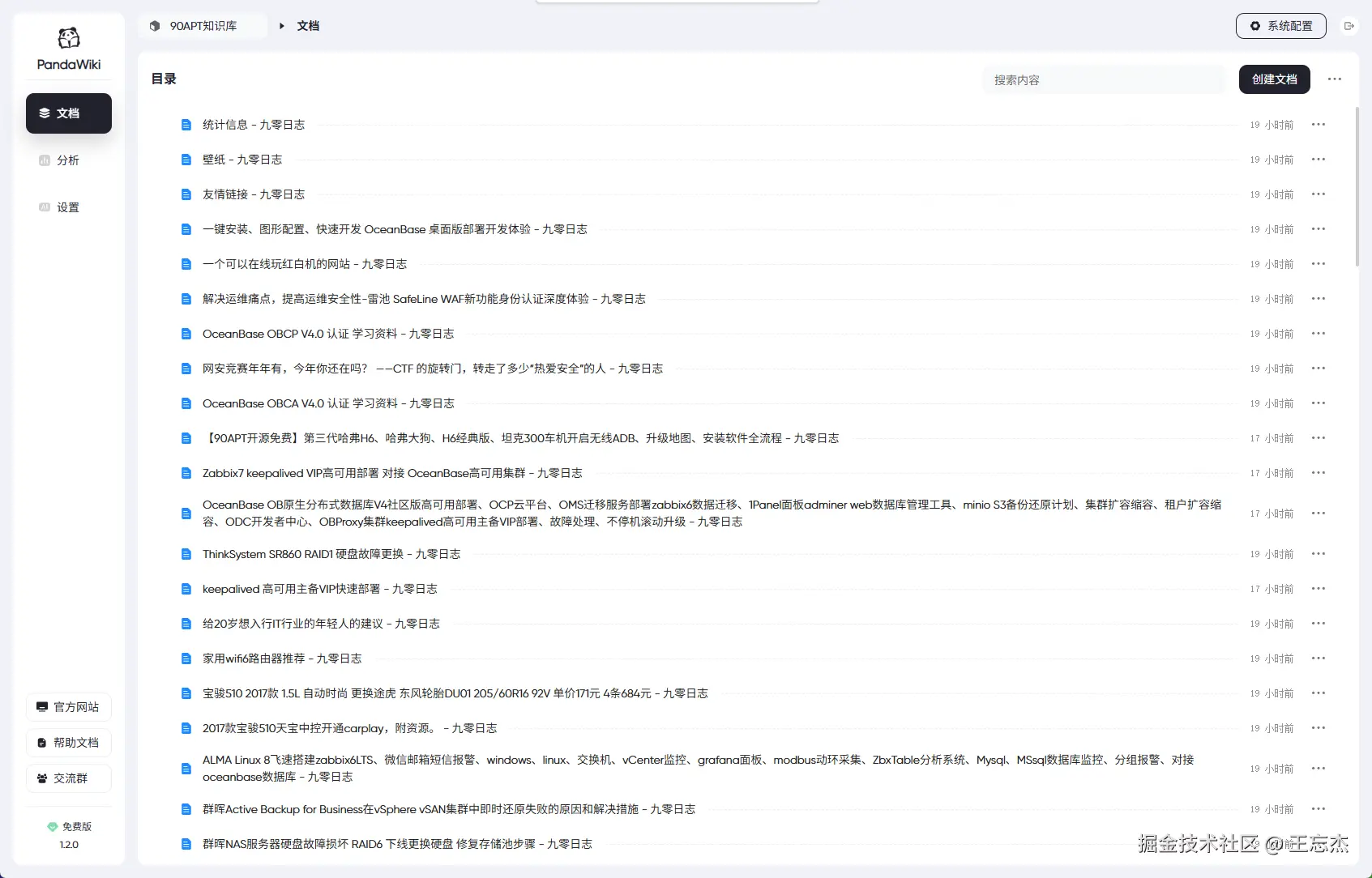Open more actions for 友情链接 row

pos(1319,194)
